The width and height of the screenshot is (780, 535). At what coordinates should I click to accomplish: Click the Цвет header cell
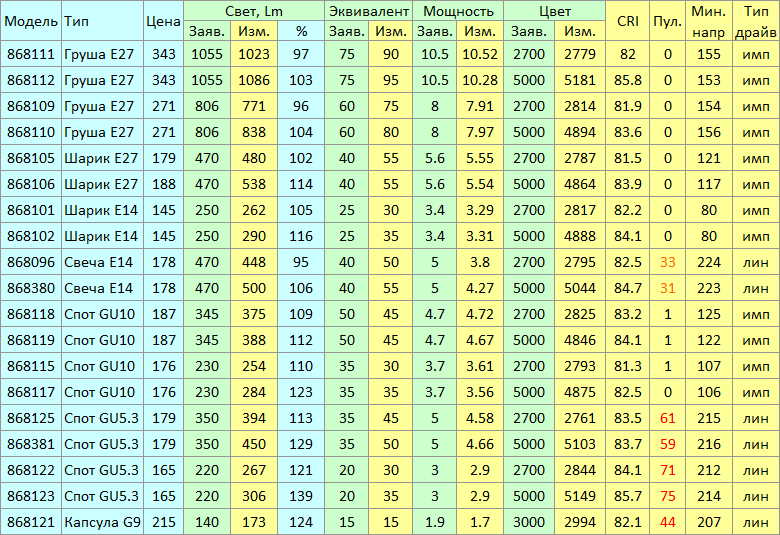(x=555, y=11)
